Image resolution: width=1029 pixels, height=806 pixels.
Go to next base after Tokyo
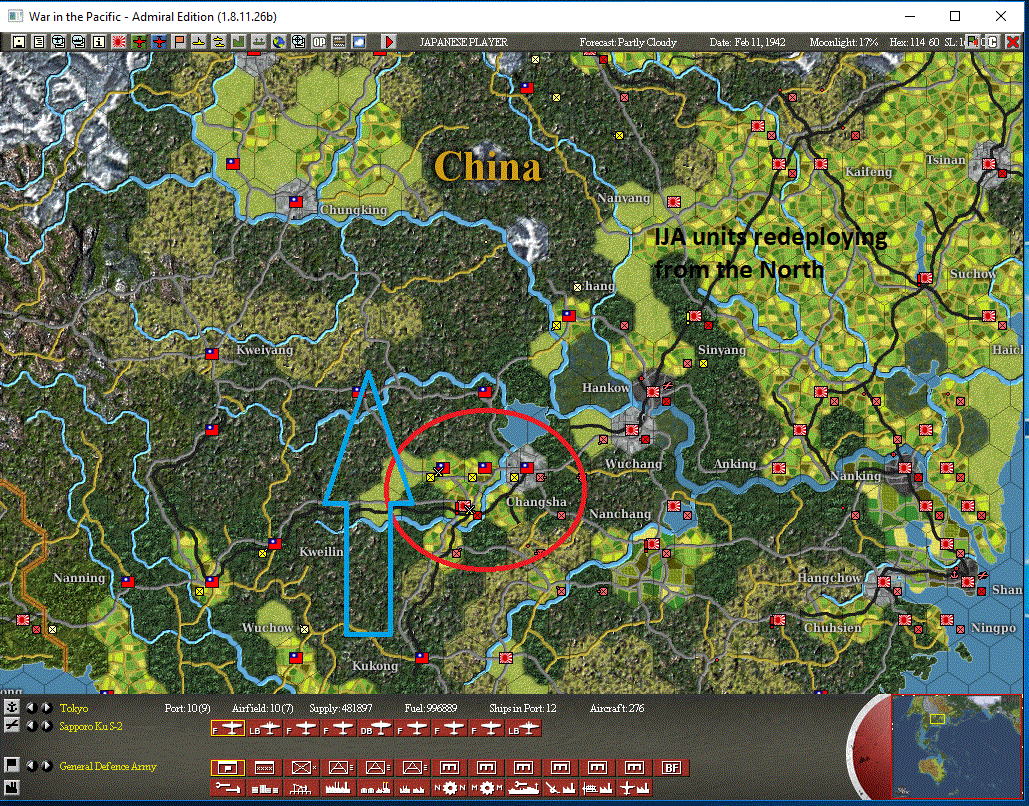47,708
